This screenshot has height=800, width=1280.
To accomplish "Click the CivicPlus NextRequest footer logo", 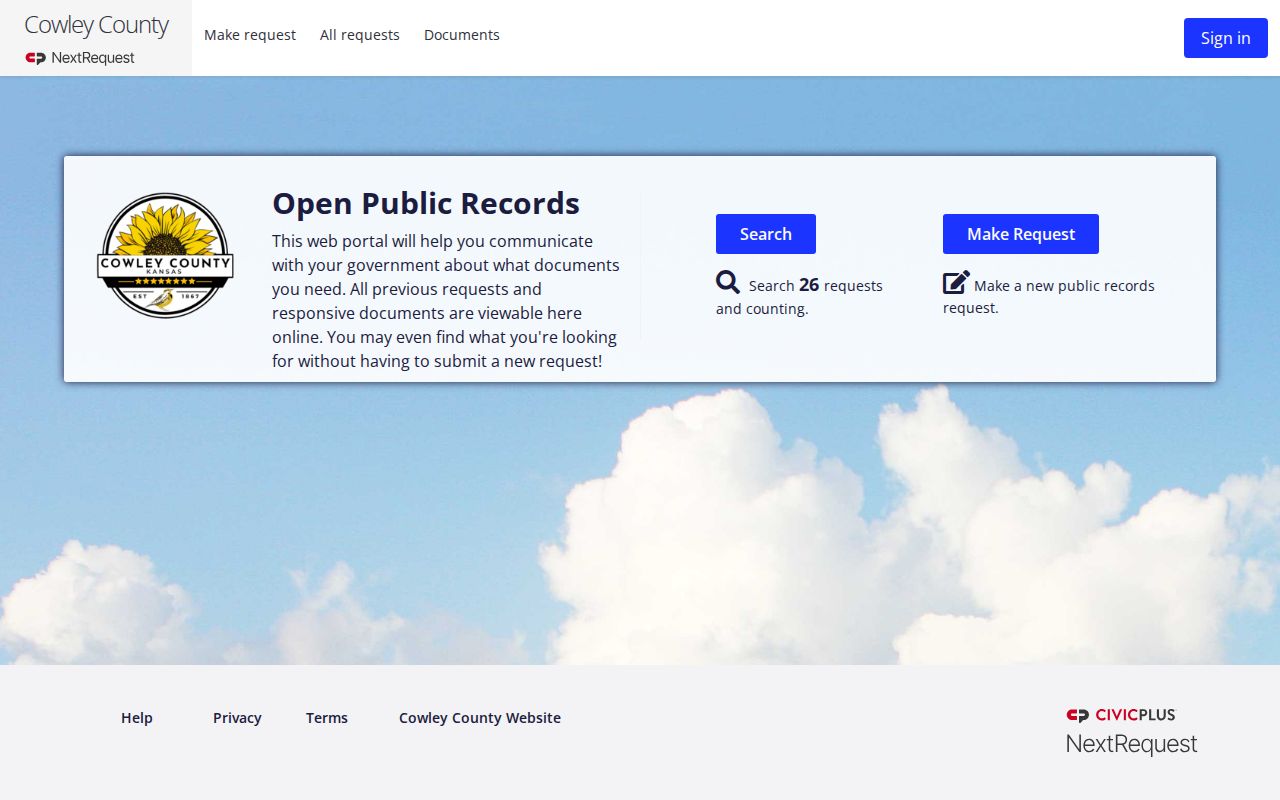I will click(1131, 731).
